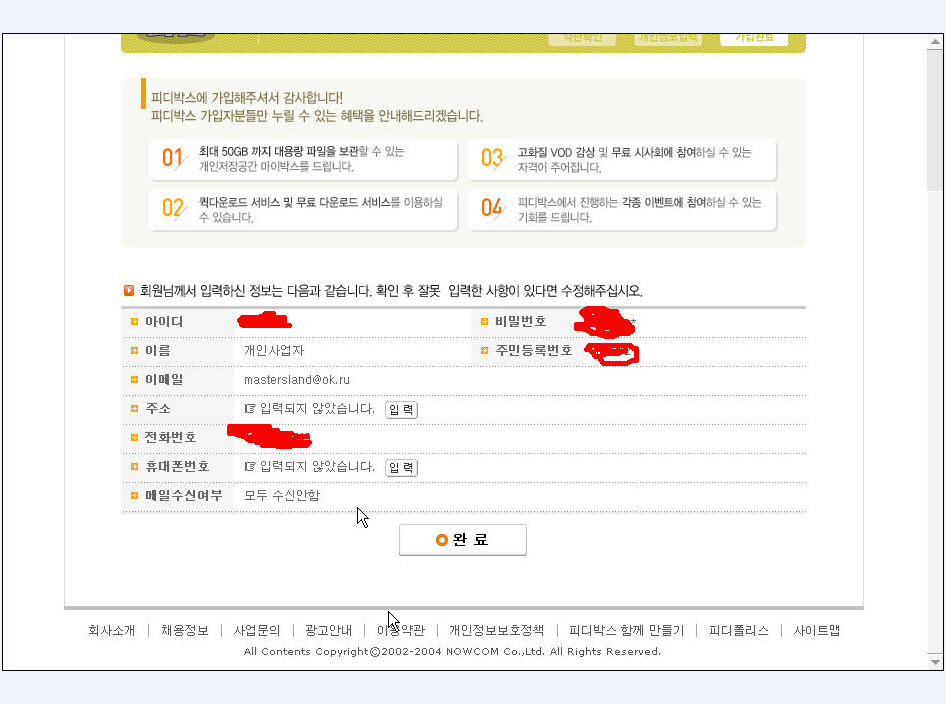This screenshot has height=704, width=946.
Task: Click the scrollbar up arrow
Action: [x=935, y=41]
